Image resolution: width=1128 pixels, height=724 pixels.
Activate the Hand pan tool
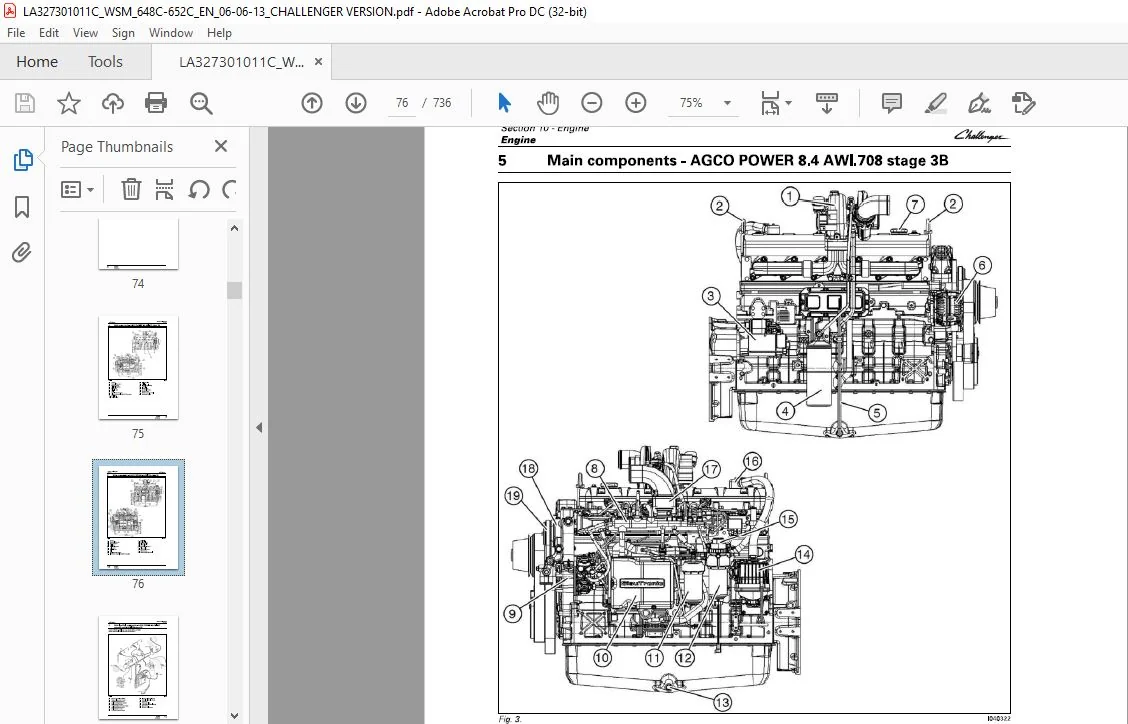click(x=547, y=103)
